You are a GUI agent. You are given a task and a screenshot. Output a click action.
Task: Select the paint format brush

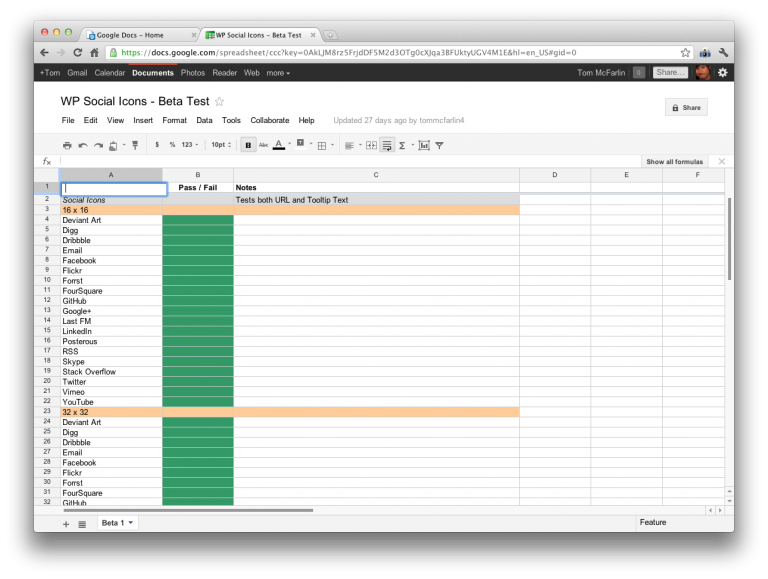(135, 145)
